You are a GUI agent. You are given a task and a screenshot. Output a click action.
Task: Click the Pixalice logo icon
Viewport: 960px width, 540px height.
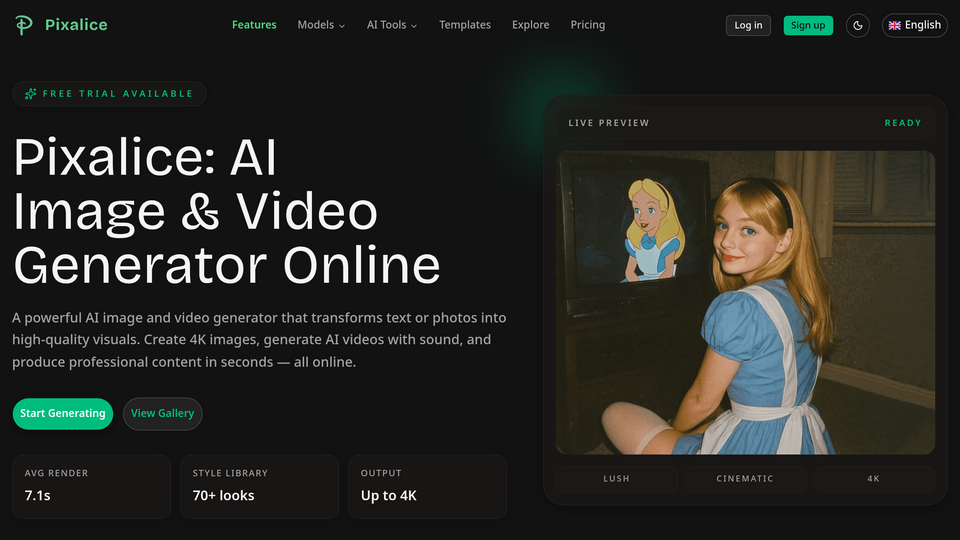pyautogui.click(x=24, y=24)
